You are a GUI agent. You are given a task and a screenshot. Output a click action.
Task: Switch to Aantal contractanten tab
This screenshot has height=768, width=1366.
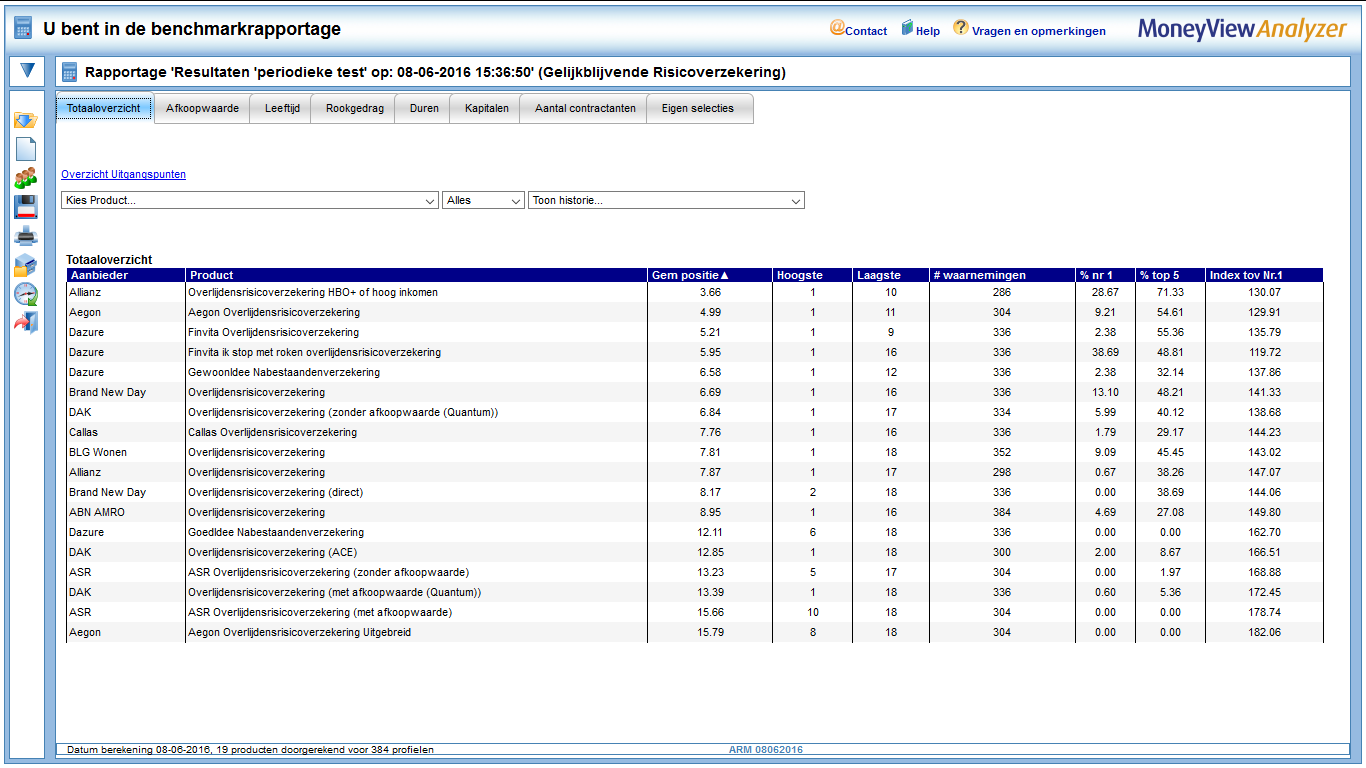tap(584, 108)
